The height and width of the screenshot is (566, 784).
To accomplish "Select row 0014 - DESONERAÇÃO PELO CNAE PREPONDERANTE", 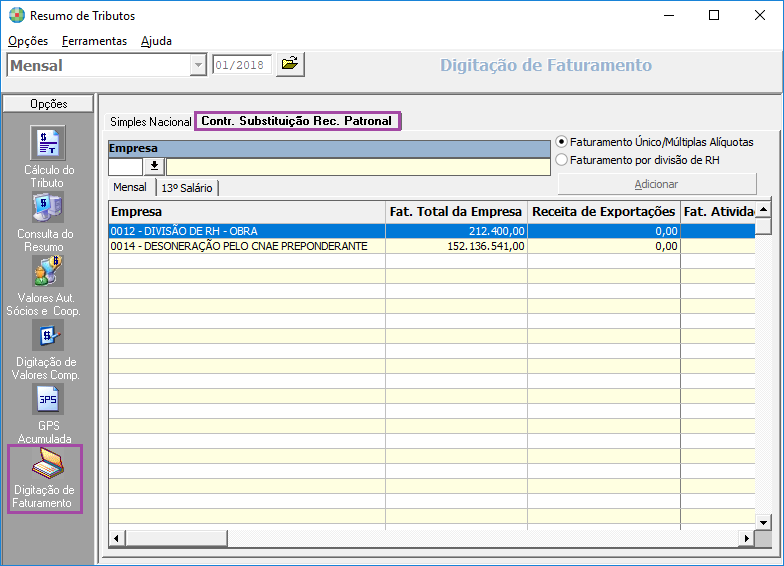I will click(432, 246).
